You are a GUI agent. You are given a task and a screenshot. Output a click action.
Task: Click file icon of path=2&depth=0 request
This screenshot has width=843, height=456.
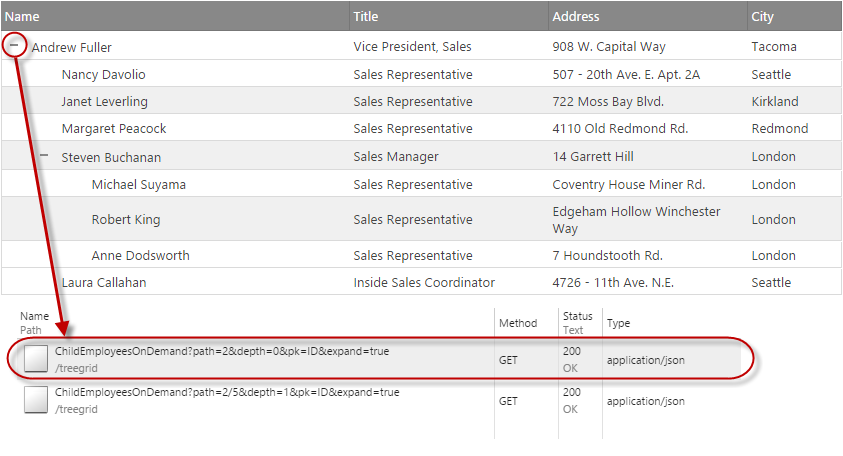tap(37, 359)
